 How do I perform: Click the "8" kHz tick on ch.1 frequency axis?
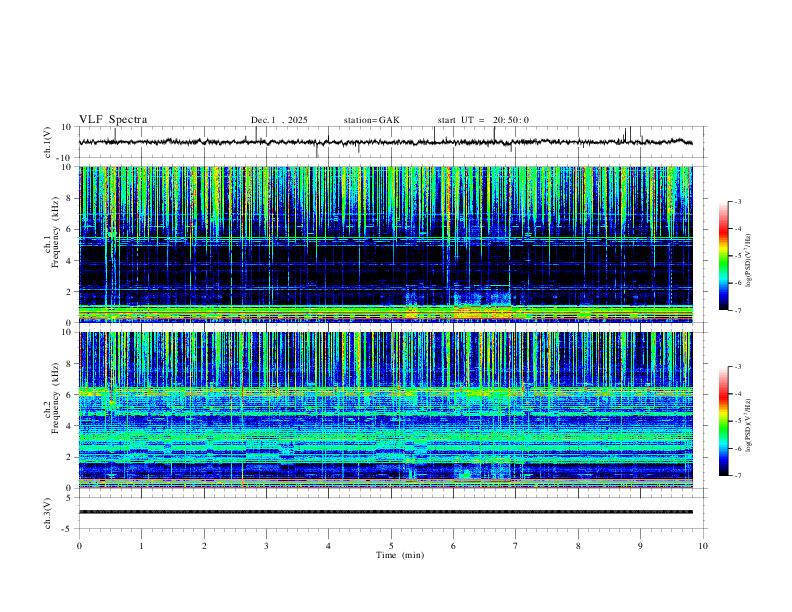pyautogui.click(x=70, y=198)
